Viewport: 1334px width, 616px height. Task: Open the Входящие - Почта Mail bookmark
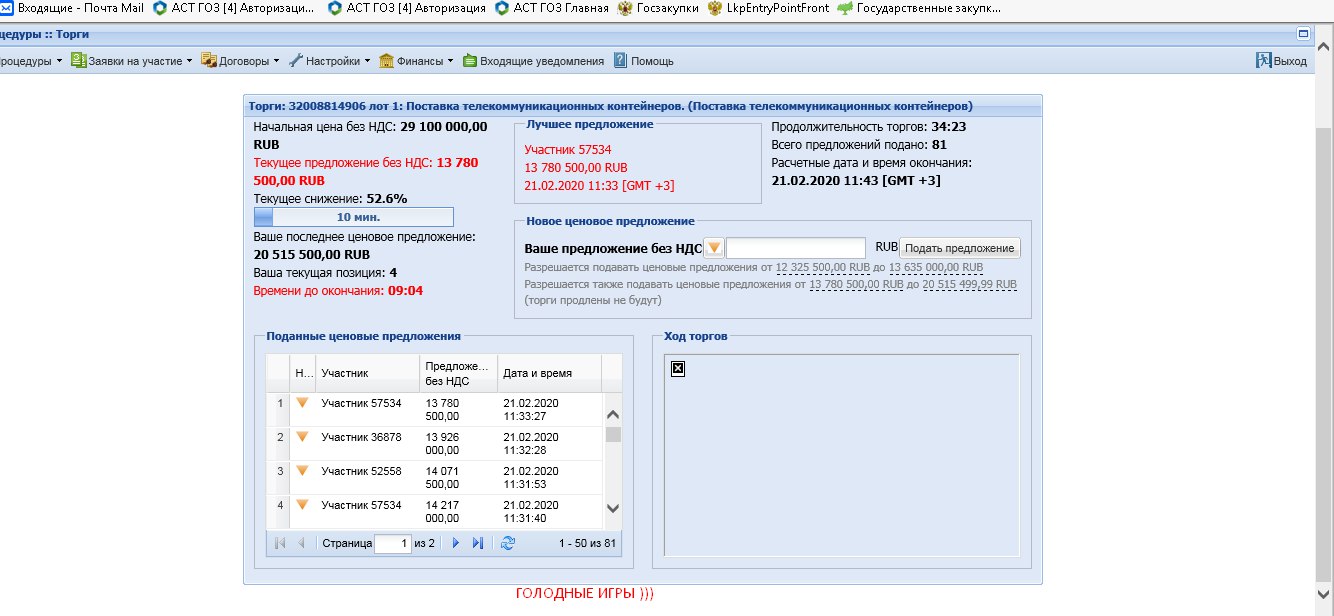[72, 9]
